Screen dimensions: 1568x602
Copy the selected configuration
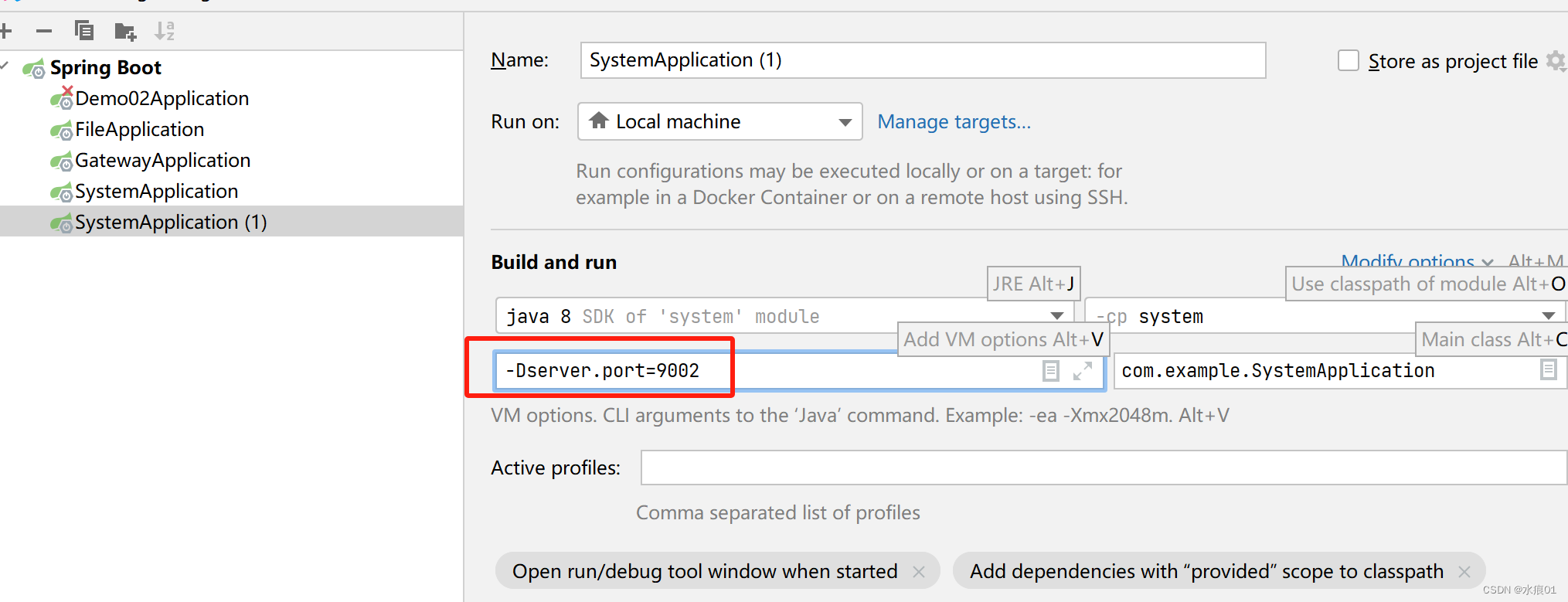coord(83,31)
